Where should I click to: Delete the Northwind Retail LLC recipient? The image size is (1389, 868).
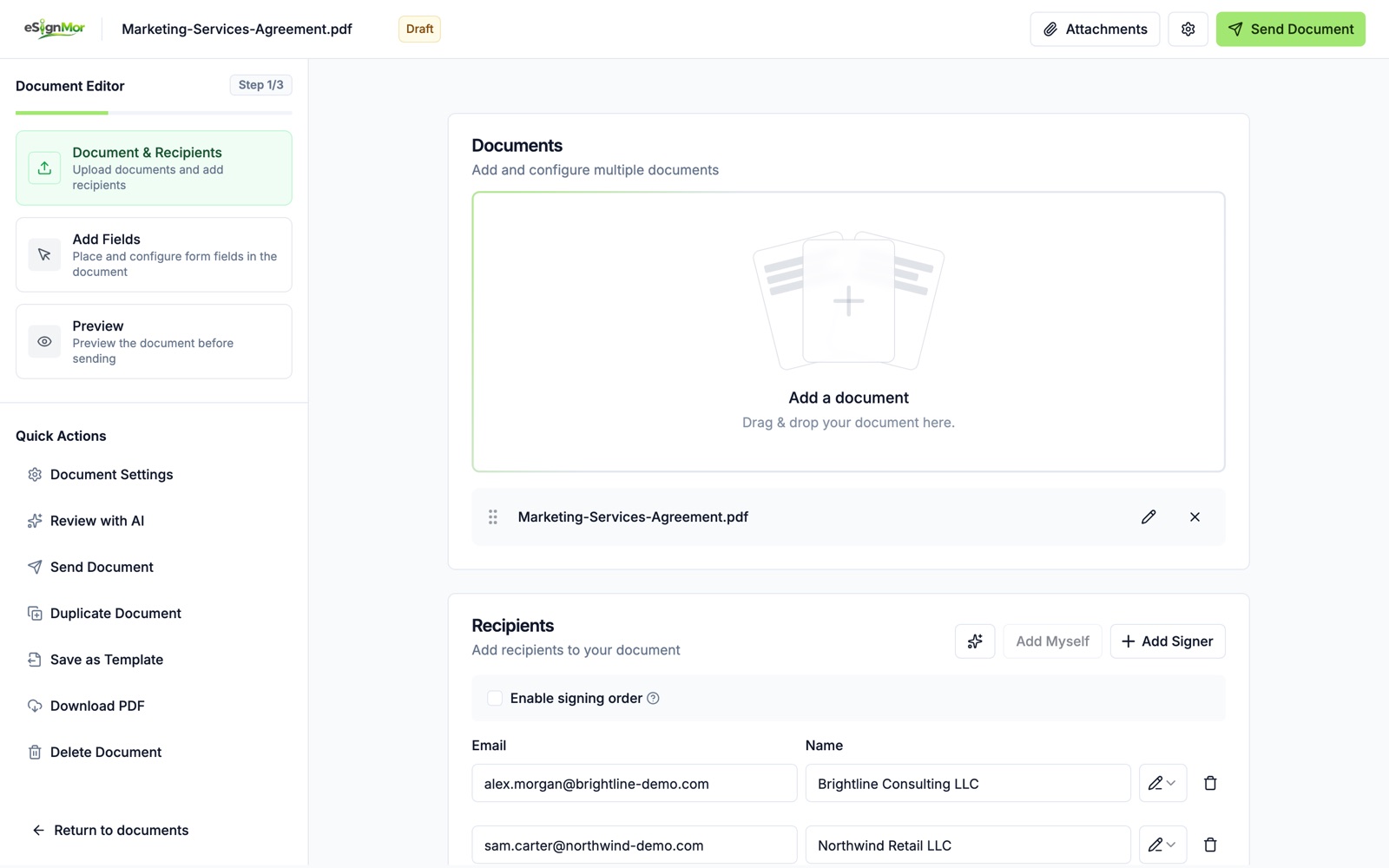[1210, 845]
